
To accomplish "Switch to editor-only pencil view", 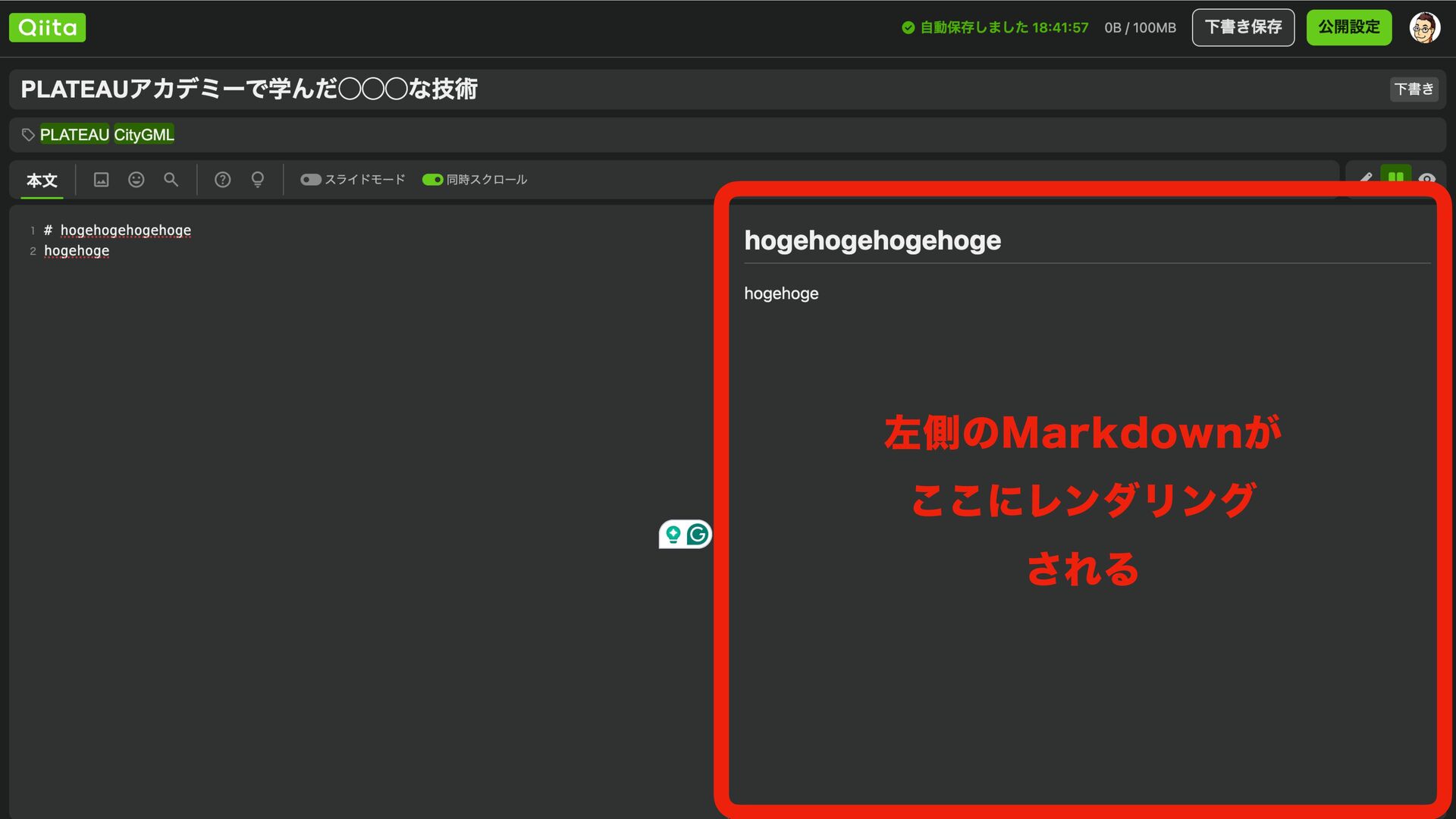I will 1366,177.
